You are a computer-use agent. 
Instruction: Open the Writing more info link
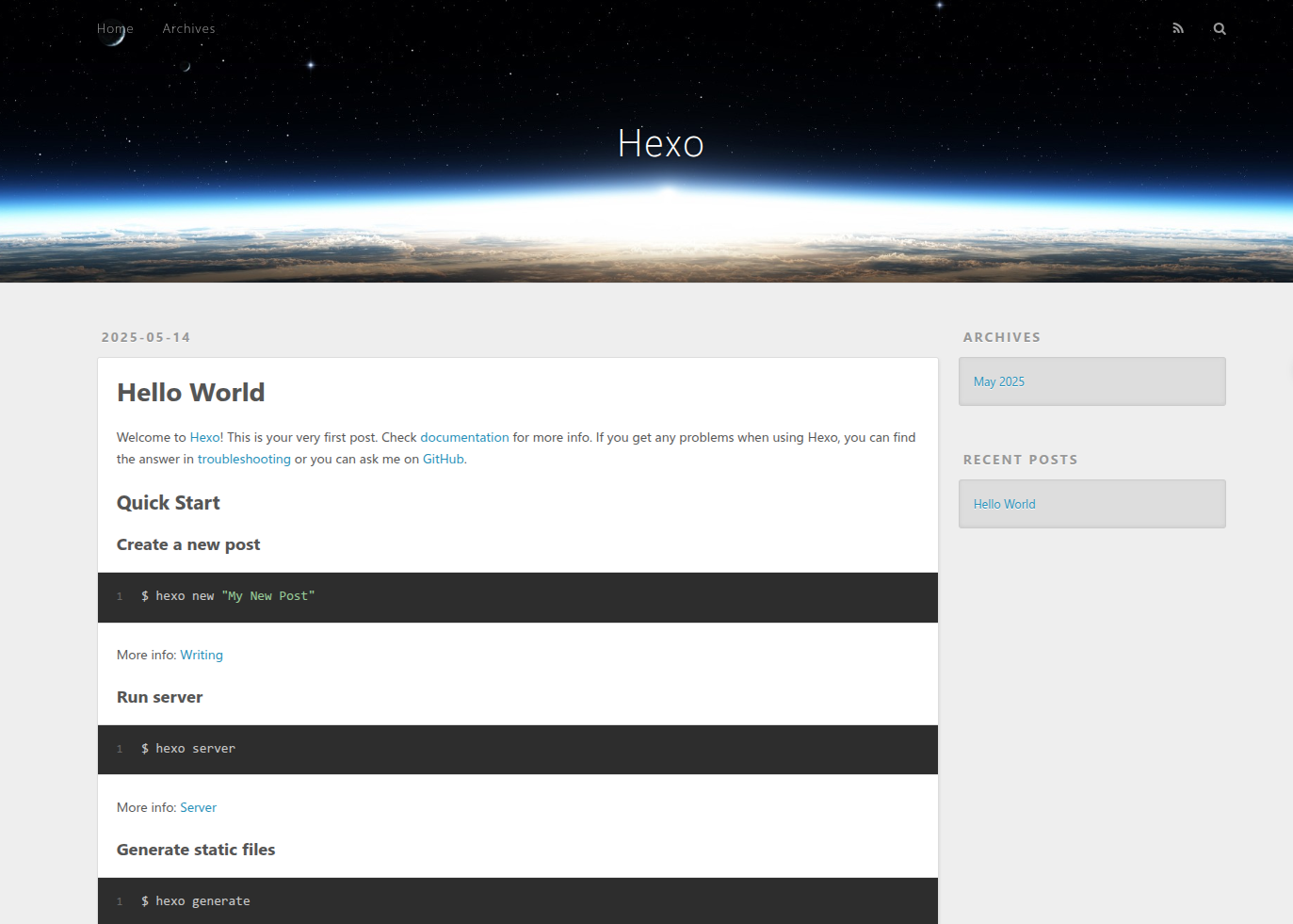click(x=202, y=655)
